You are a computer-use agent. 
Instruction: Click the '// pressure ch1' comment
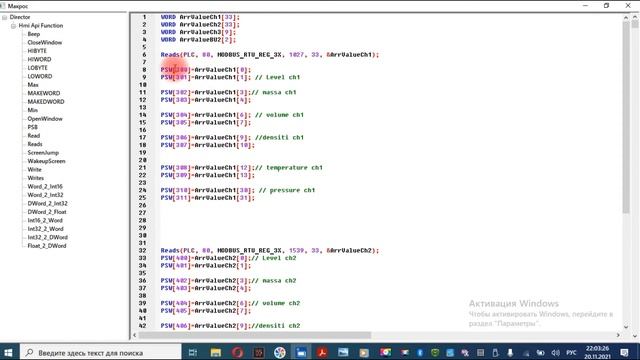(287, 190)
